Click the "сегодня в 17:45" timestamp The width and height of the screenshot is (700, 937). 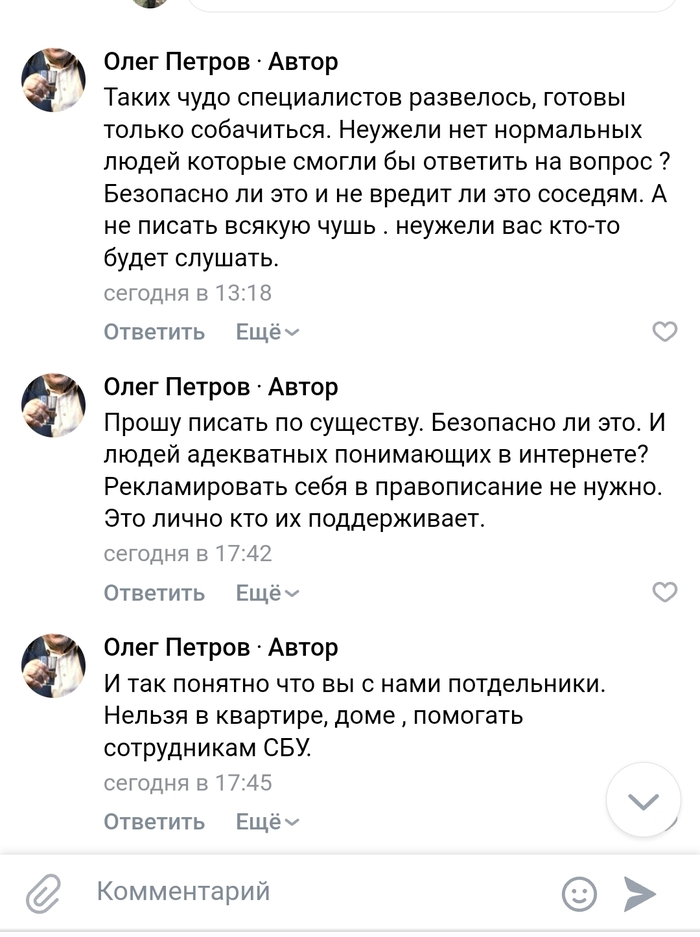pos(188,782)
